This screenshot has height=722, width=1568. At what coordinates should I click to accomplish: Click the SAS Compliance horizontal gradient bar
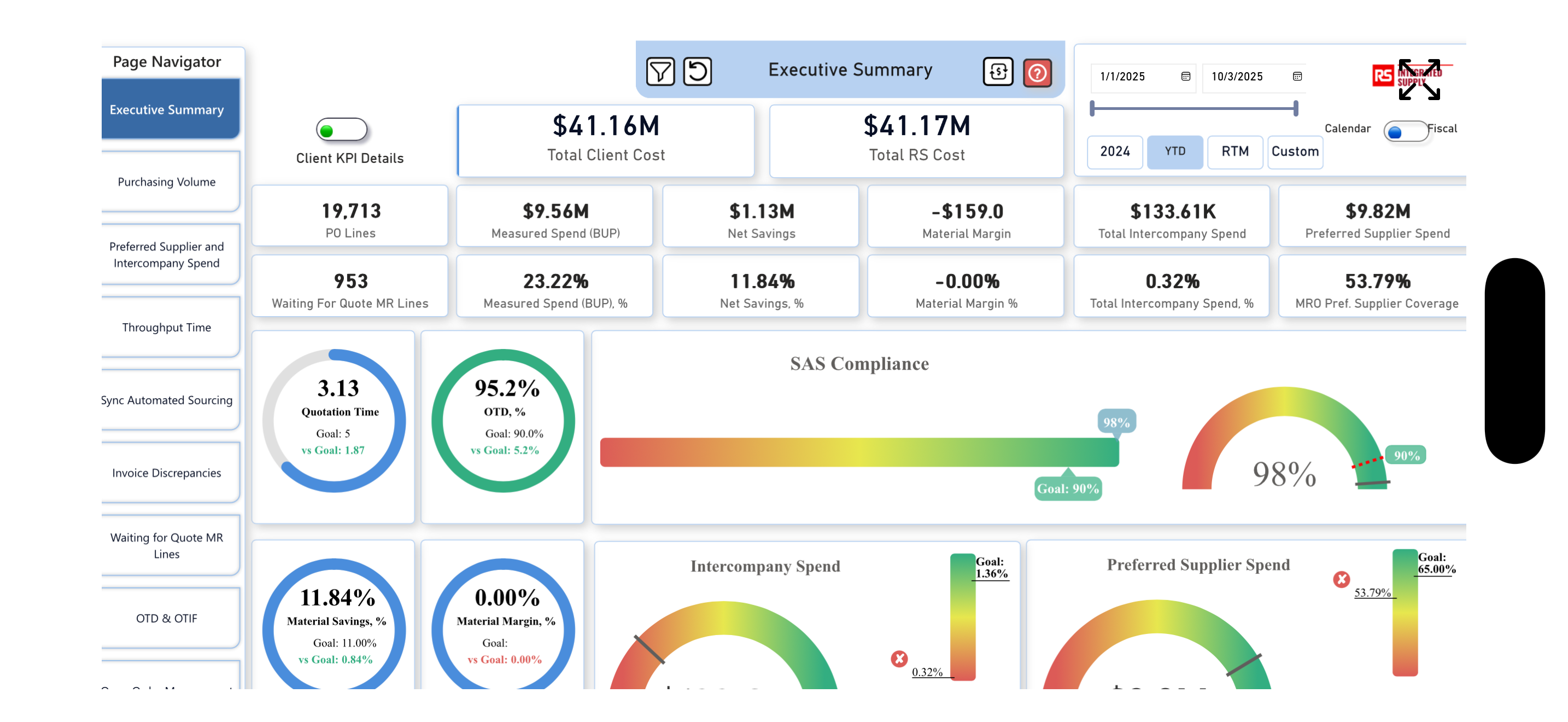pos(859,452)
